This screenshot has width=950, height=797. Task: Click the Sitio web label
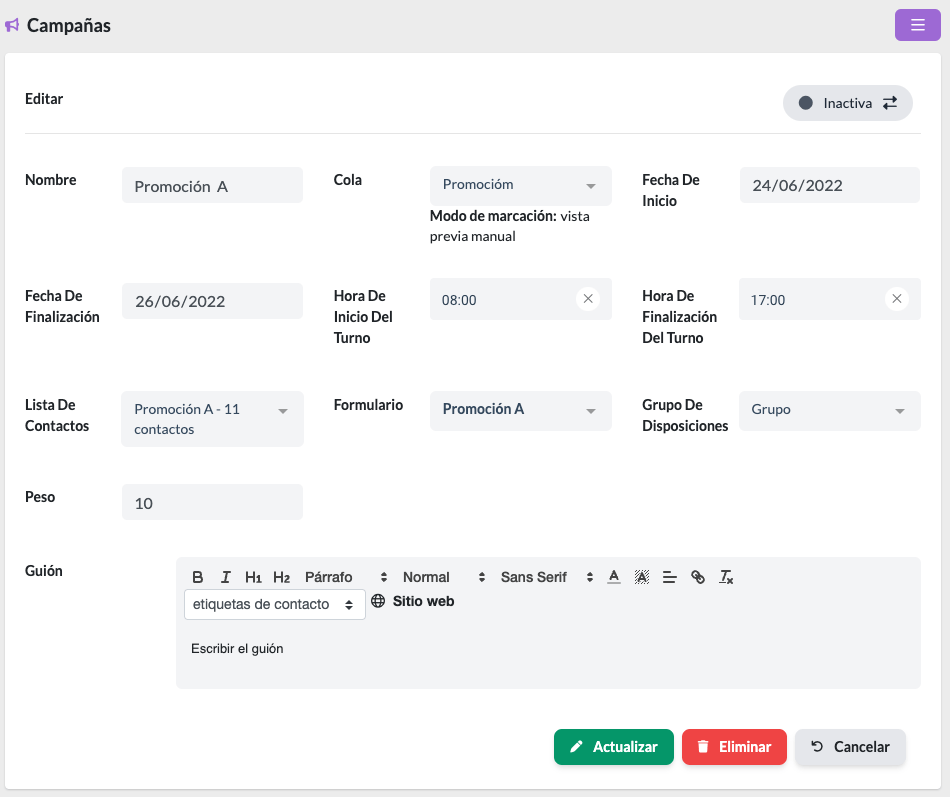pyautogui.click(x=423, y=601)
